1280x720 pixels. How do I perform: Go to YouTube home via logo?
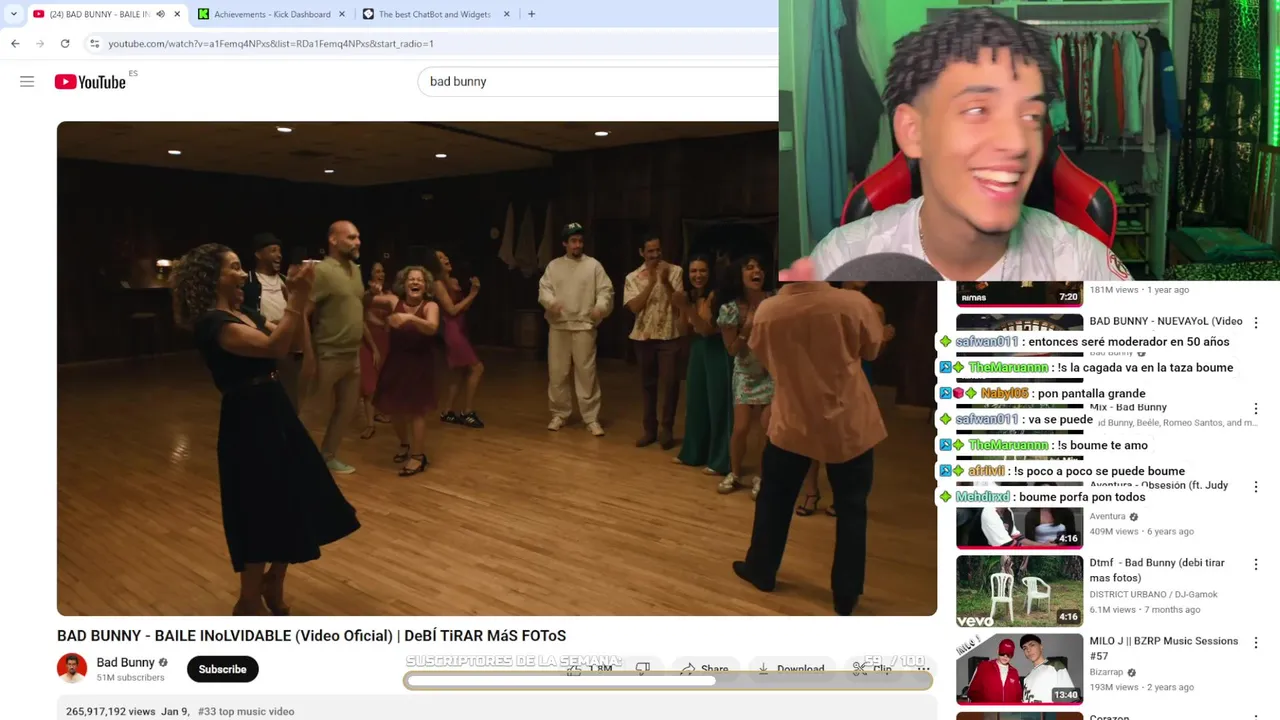(90, 82)
